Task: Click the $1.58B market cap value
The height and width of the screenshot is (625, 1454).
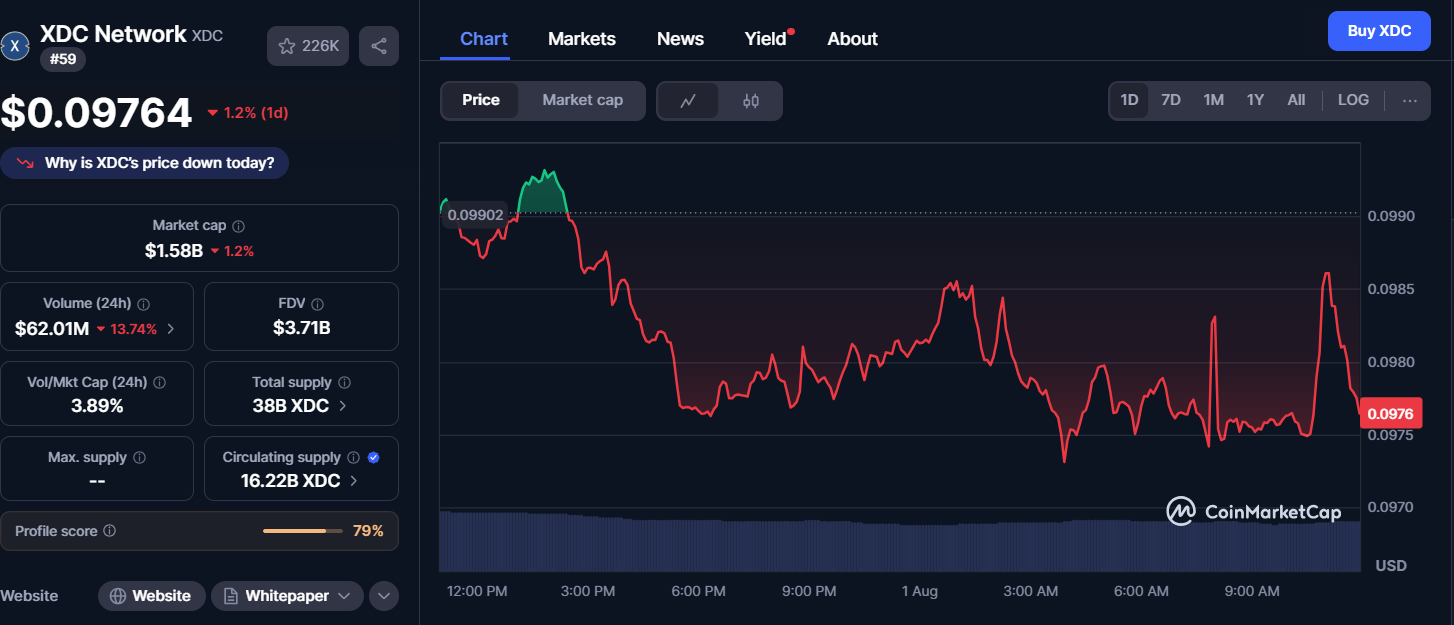Action: 174,250
